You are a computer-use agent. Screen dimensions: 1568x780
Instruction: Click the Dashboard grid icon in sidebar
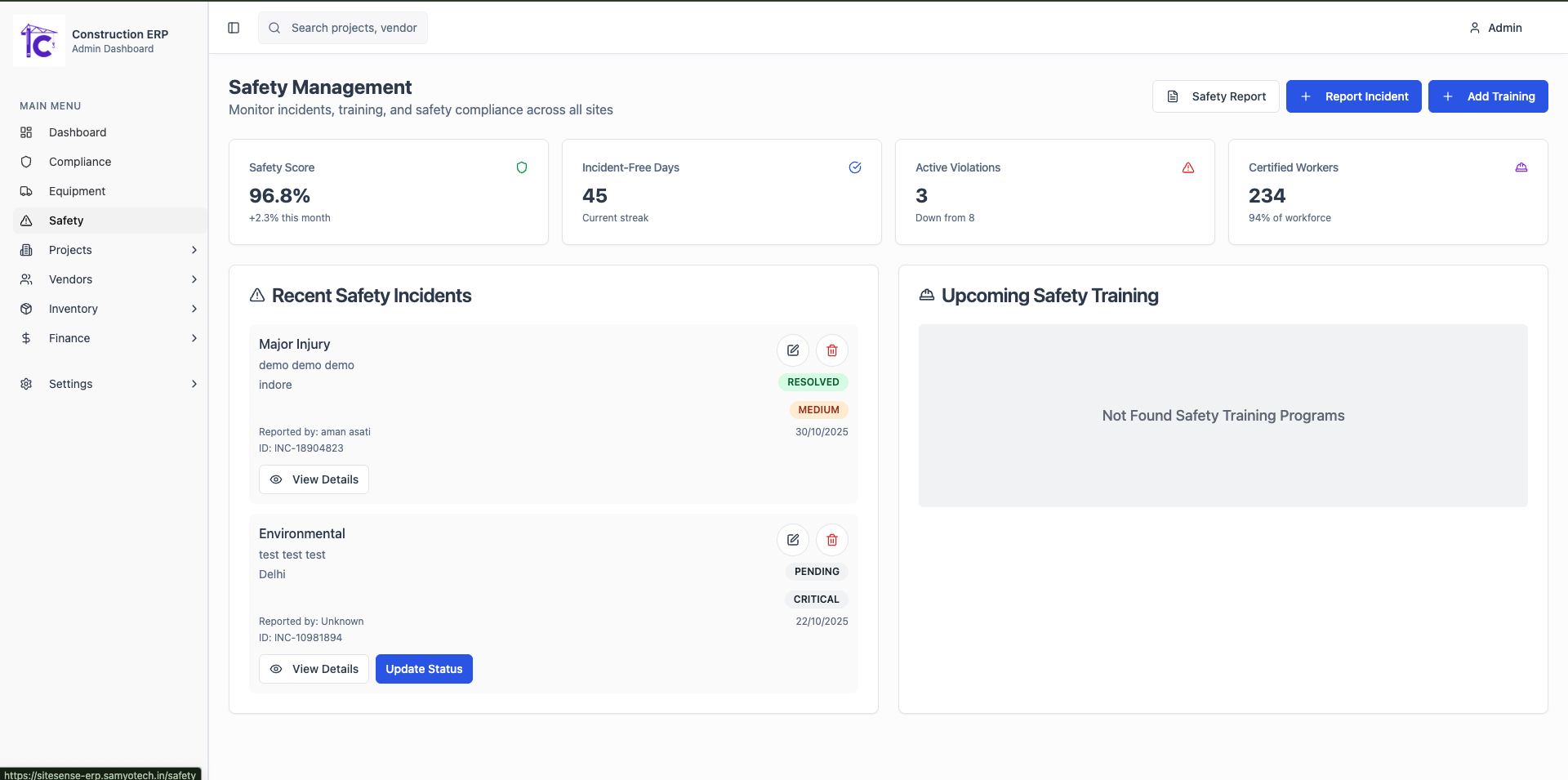[26, 132]
